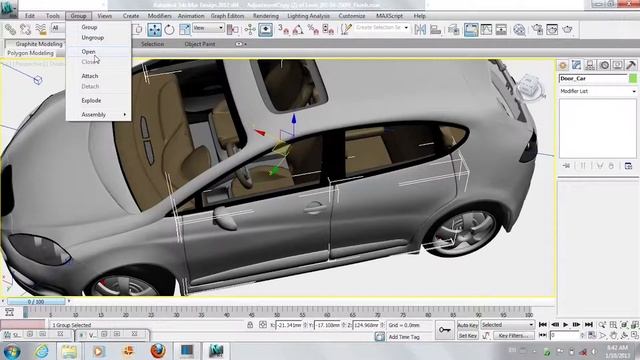Open the Rendered Frame Window icon
The height and width of the screenshot is (360, 640).
[552, 29]
